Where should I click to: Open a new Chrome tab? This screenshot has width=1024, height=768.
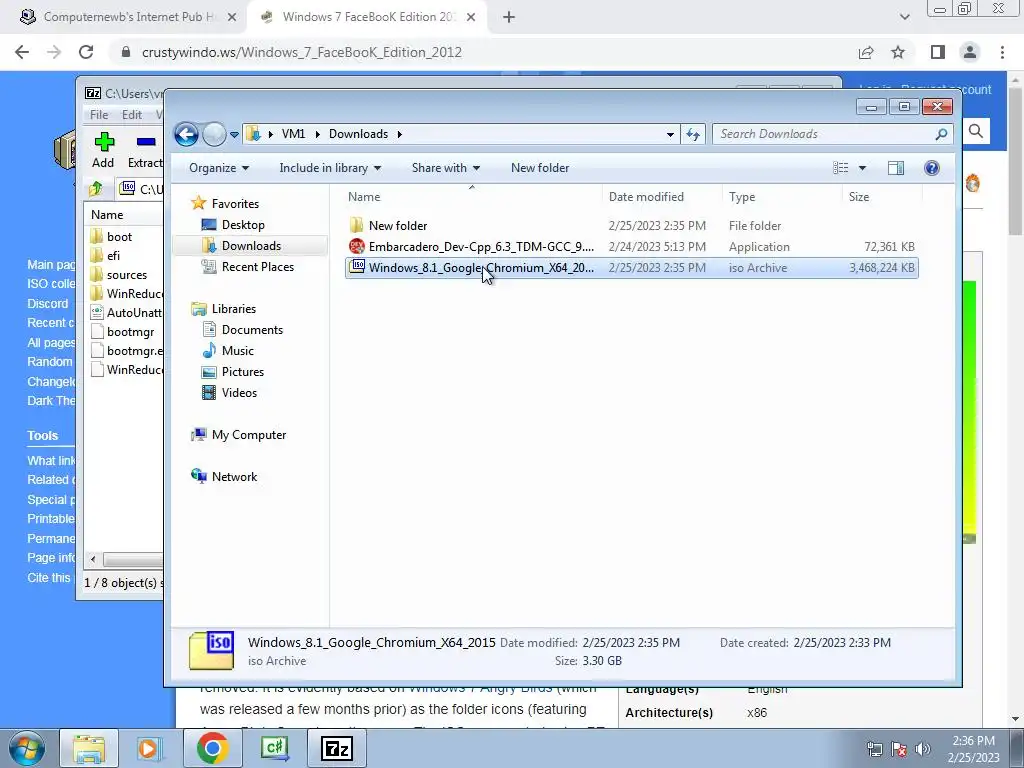(509, 17)
